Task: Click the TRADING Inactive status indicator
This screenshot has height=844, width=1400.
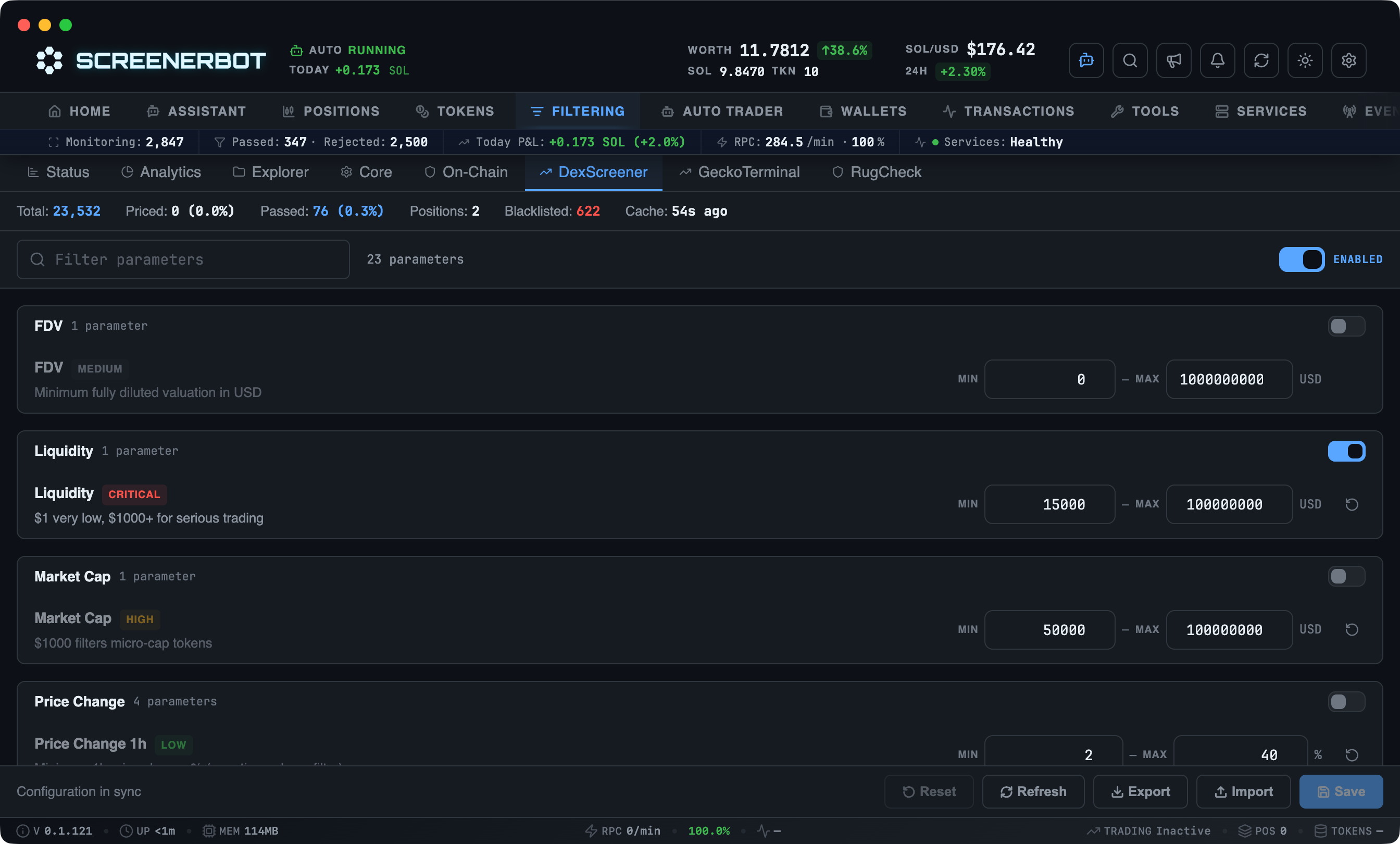Action: pyautogui.click(x=1148, y=830)
